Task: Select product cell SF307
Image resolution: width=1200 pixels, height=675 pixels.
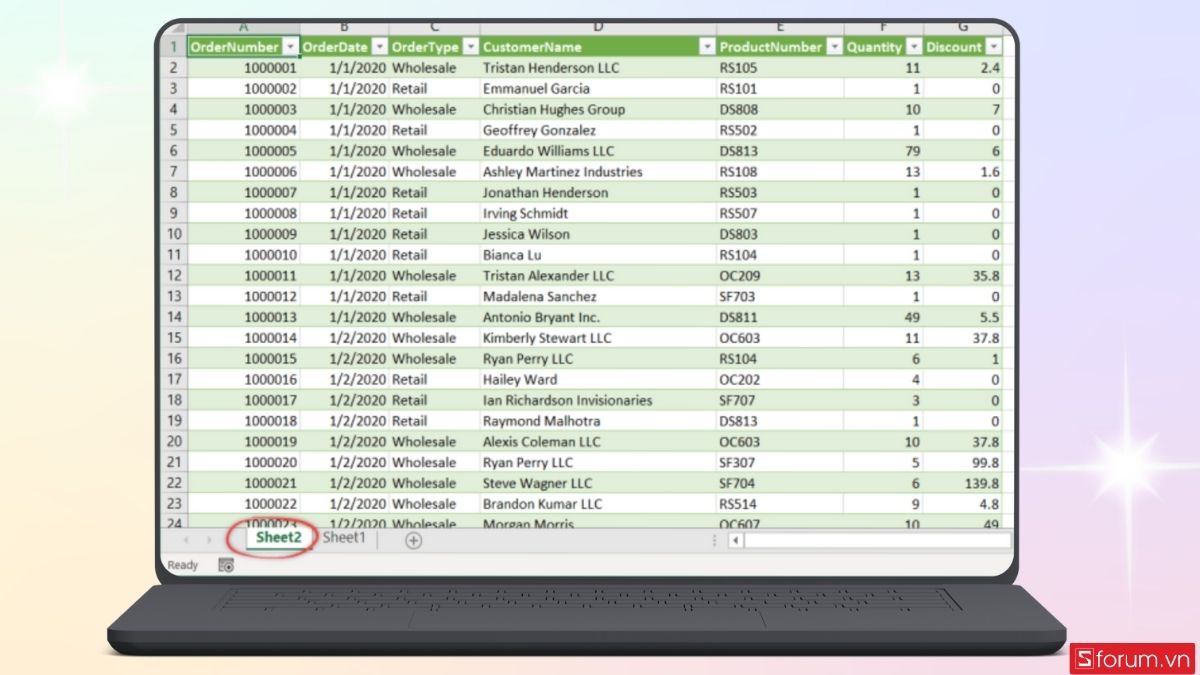Action: pos(780,462)
